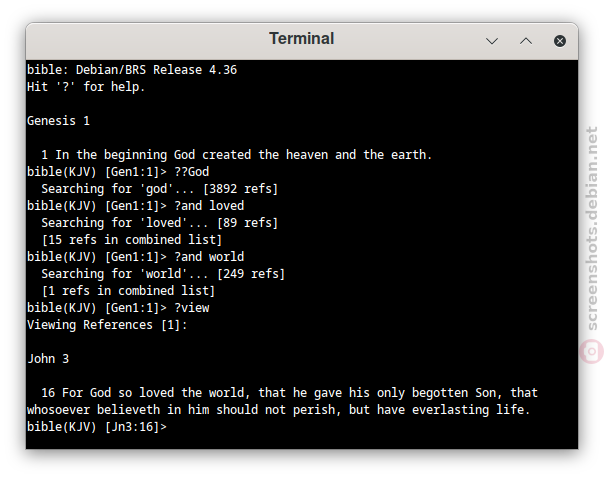This screenshot has width=604, height=478.
Task: Click the '?and world' command text
Action: (x=209, y=257)
